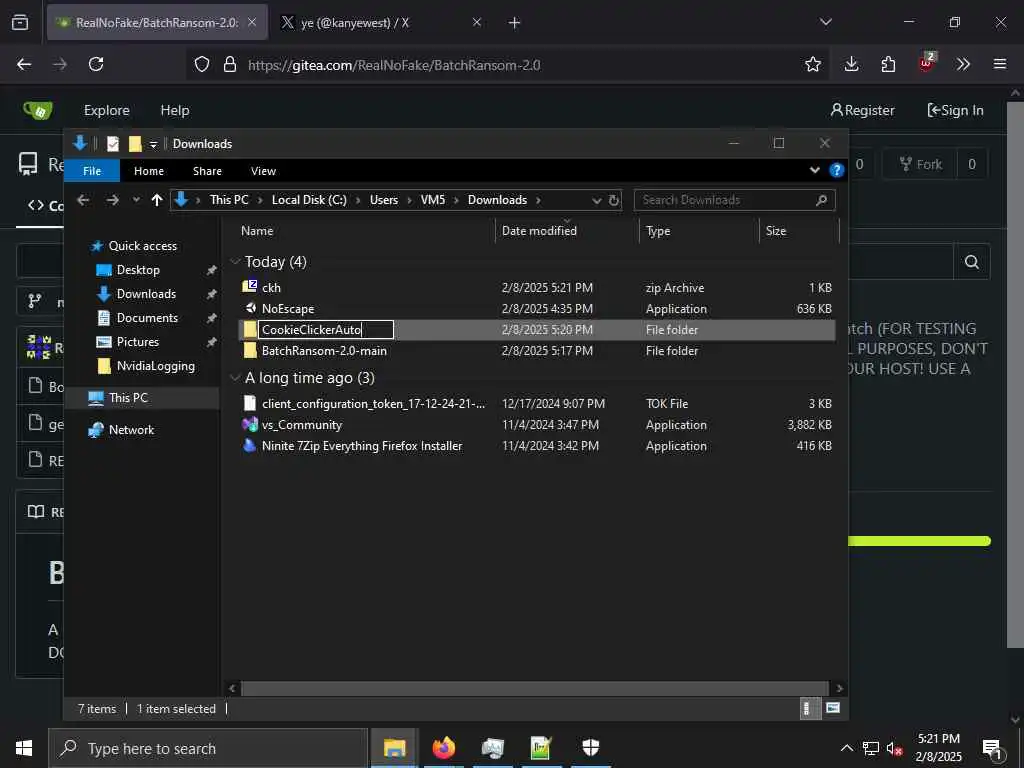Go up one folder level in Explorer
The height and width of the screenshot is (768, 1024).
[x=157, y=200]
